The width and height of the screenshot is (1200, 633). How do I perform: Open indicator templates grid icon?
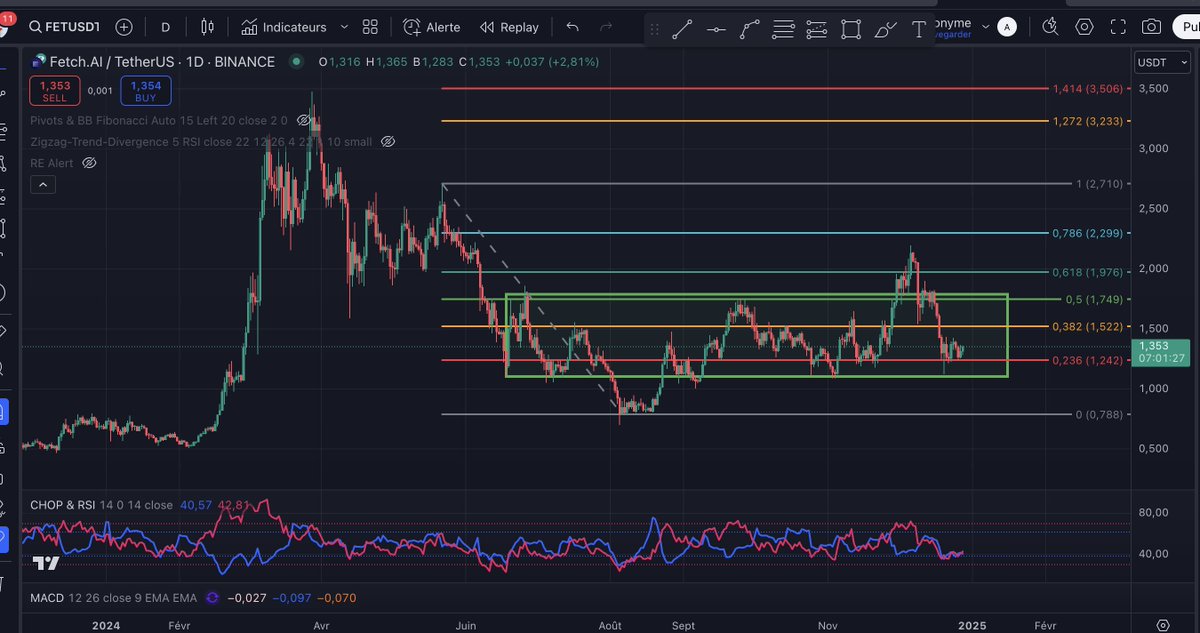(370, 27)
